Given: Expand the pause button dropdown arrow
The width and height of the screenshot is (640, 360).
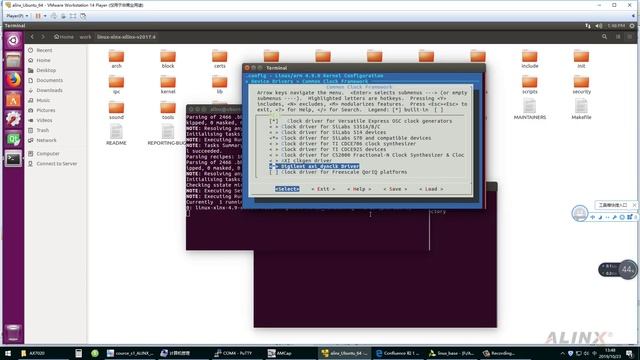Looking at the screenshot, I should pos(45,16).
